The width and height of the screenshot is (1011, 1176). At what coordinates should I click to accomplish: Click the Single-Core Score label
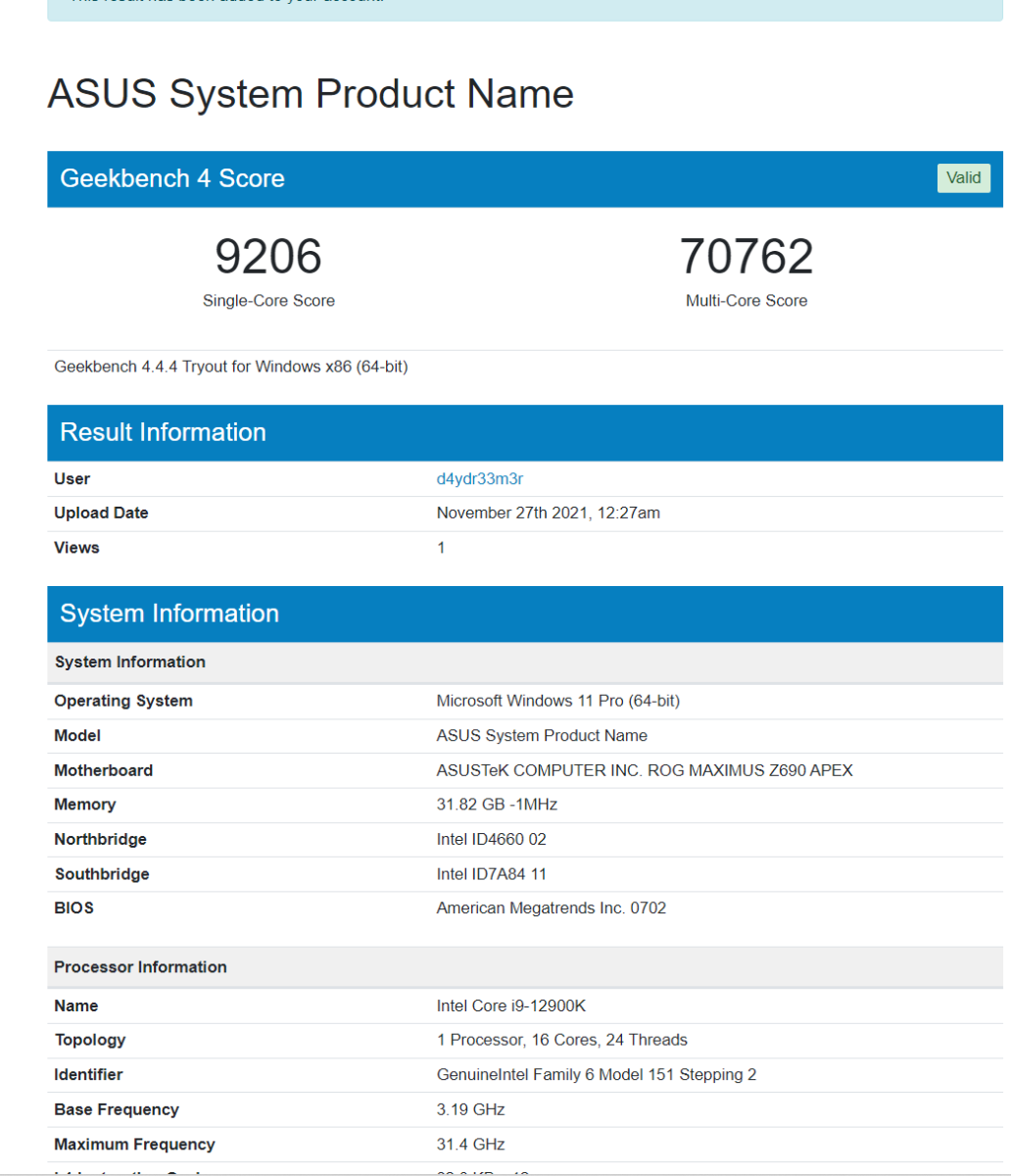(x=268, y=301)
